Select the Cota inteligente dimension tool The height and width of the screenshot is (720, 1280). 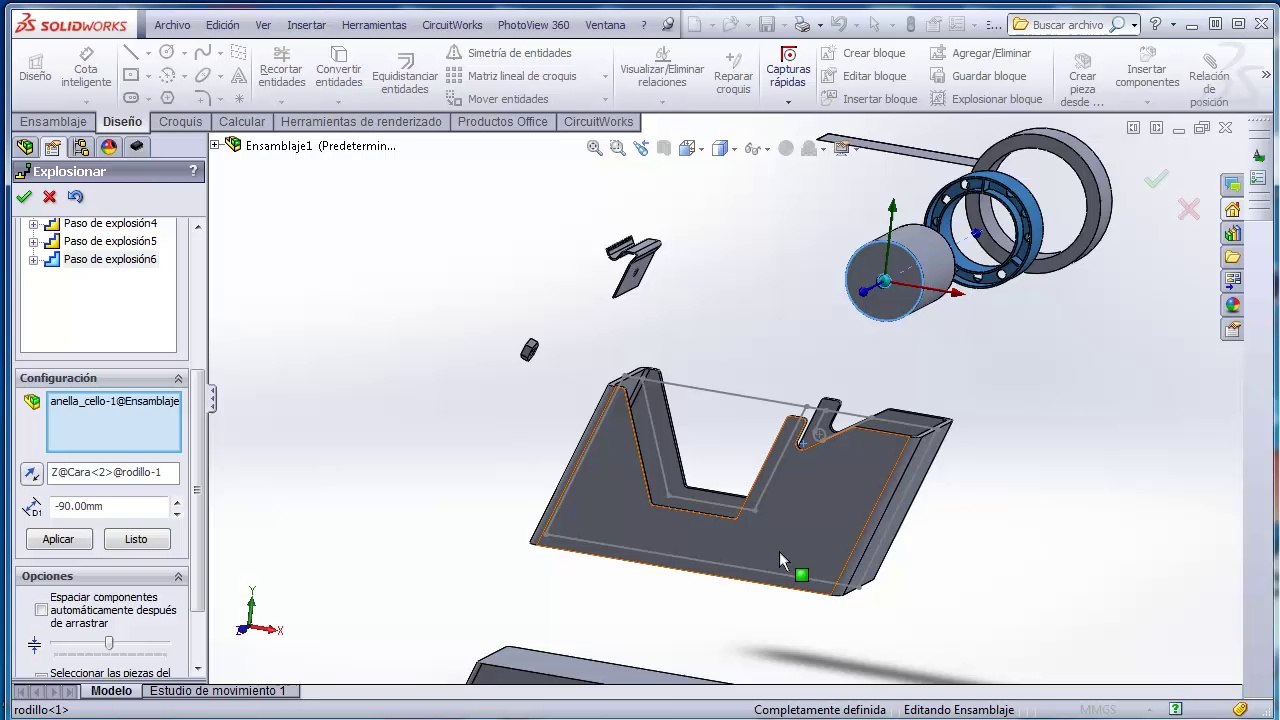tap(86, 68)
